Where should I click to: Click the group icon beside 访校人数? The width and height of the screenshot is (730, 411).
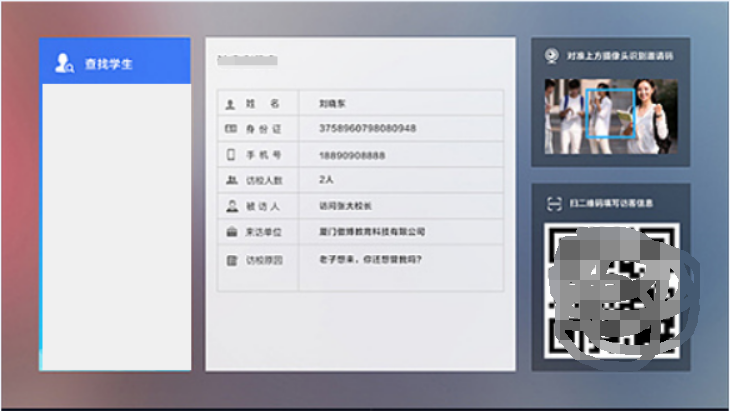pyautogui.click(x=231, y=180)
